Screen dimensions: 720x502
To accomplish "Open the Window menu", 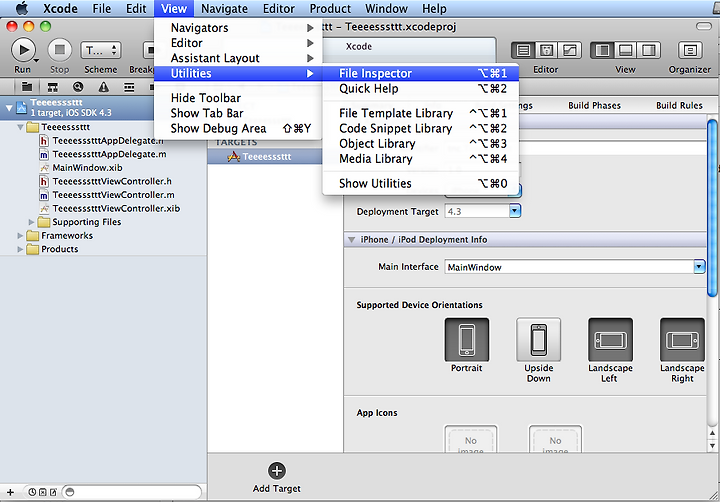I will tap(386, 9).
